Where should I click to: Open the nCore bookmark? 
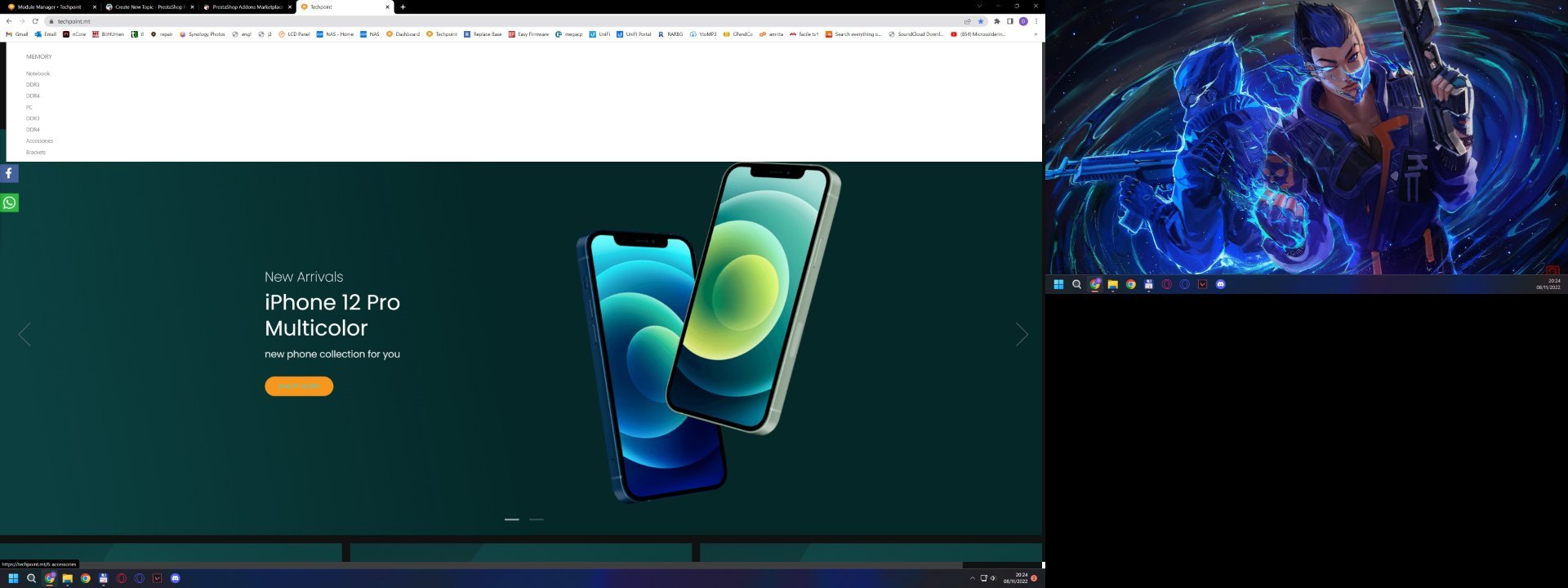click(74, 34)
